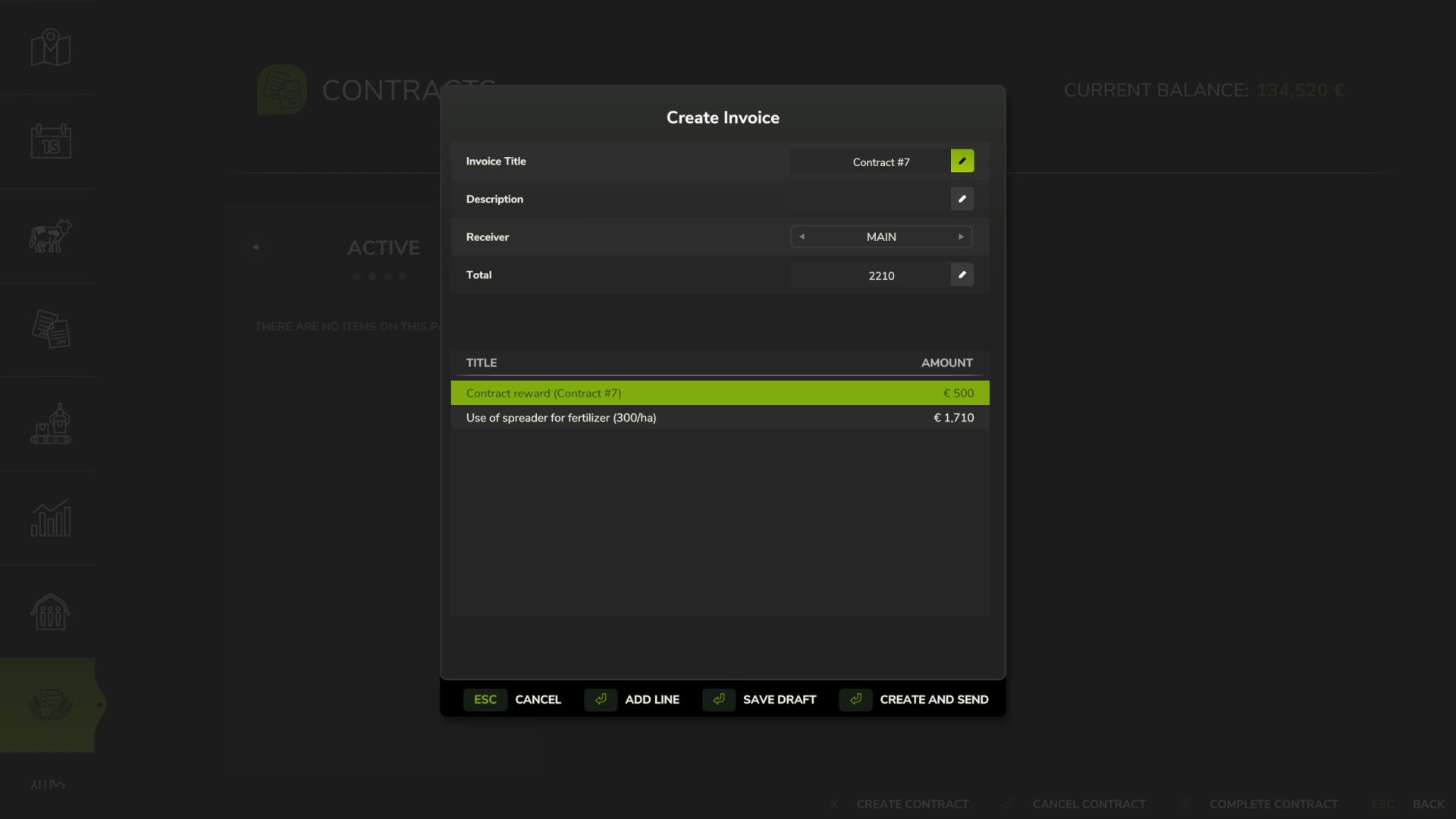
Task: Edit the Total amount pencil button
Action: [x=962, y=275]
